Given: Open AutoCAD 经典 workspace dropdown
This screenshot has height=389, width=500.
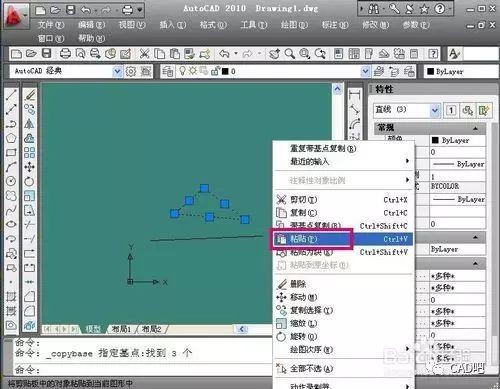Looking at the screenshot, I should coord(117,71).
